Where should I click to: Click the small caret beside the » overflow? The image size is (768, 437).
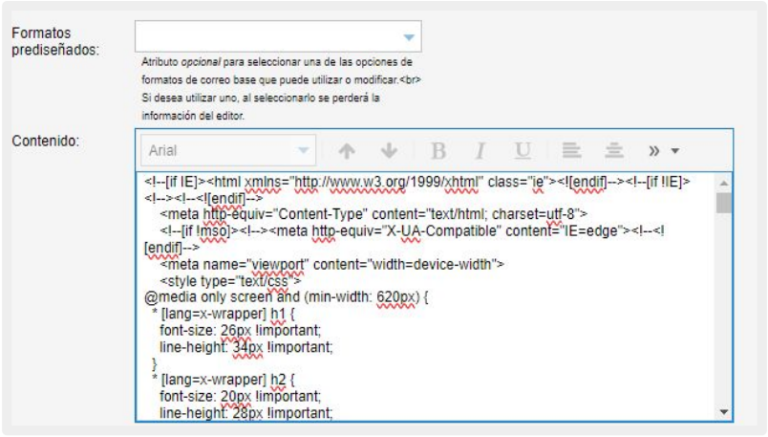675,151
